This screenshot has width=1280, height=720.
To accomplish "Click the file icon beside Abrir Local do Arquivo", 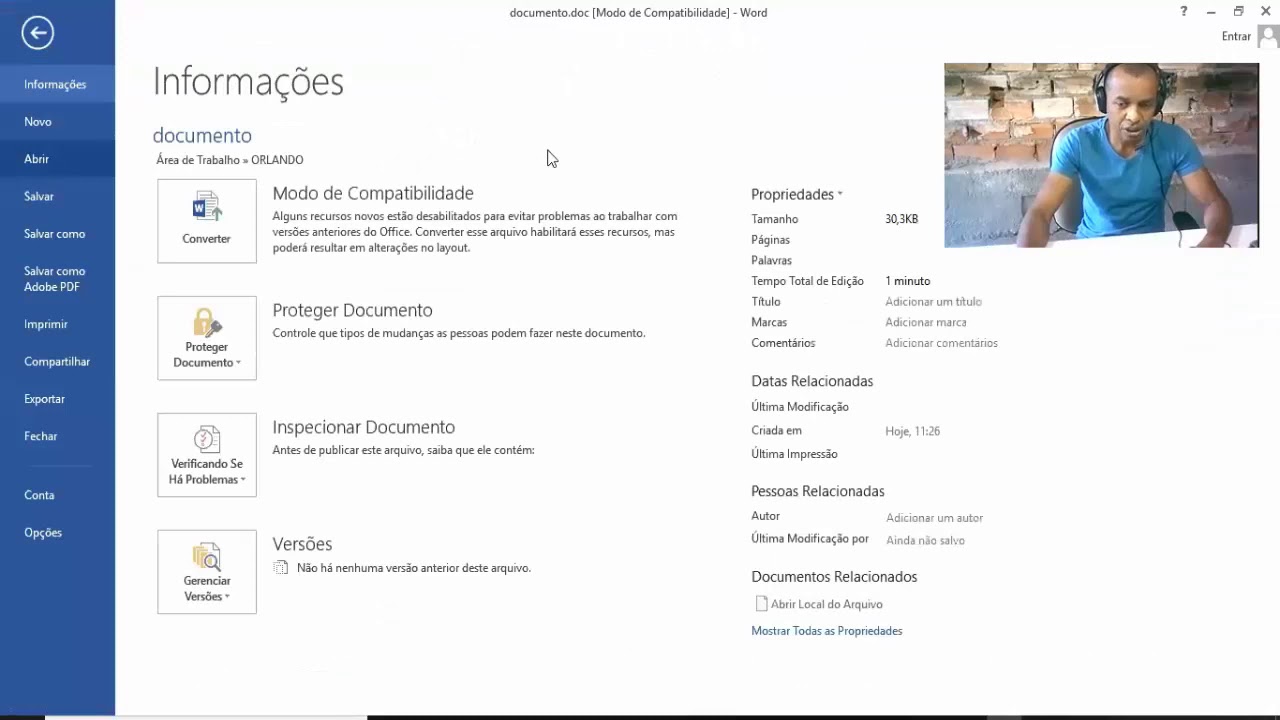I will [x=761, y=604].
